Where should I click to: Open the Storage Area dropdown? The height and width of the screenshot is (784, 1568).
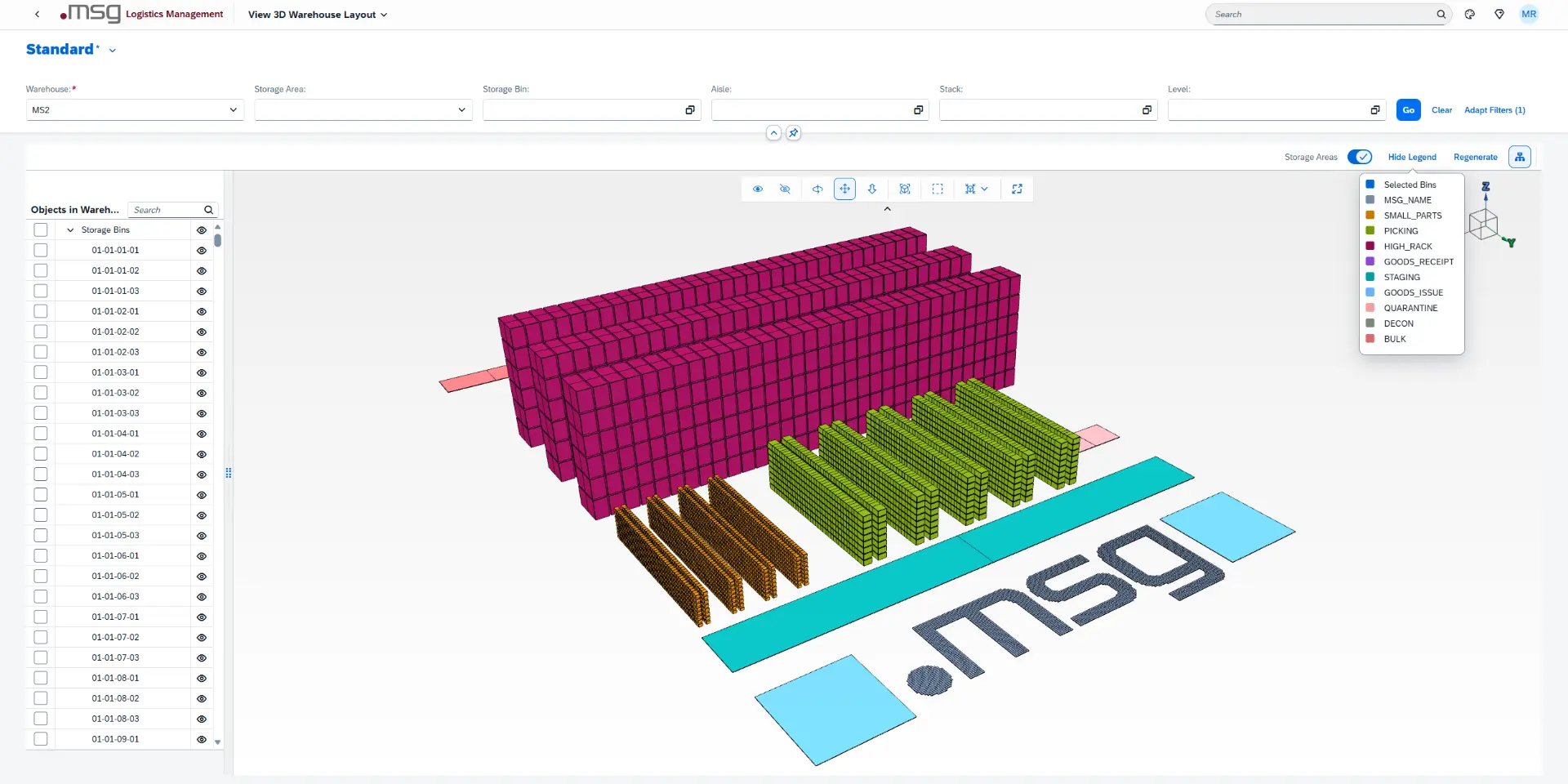(x=461, y=110)
